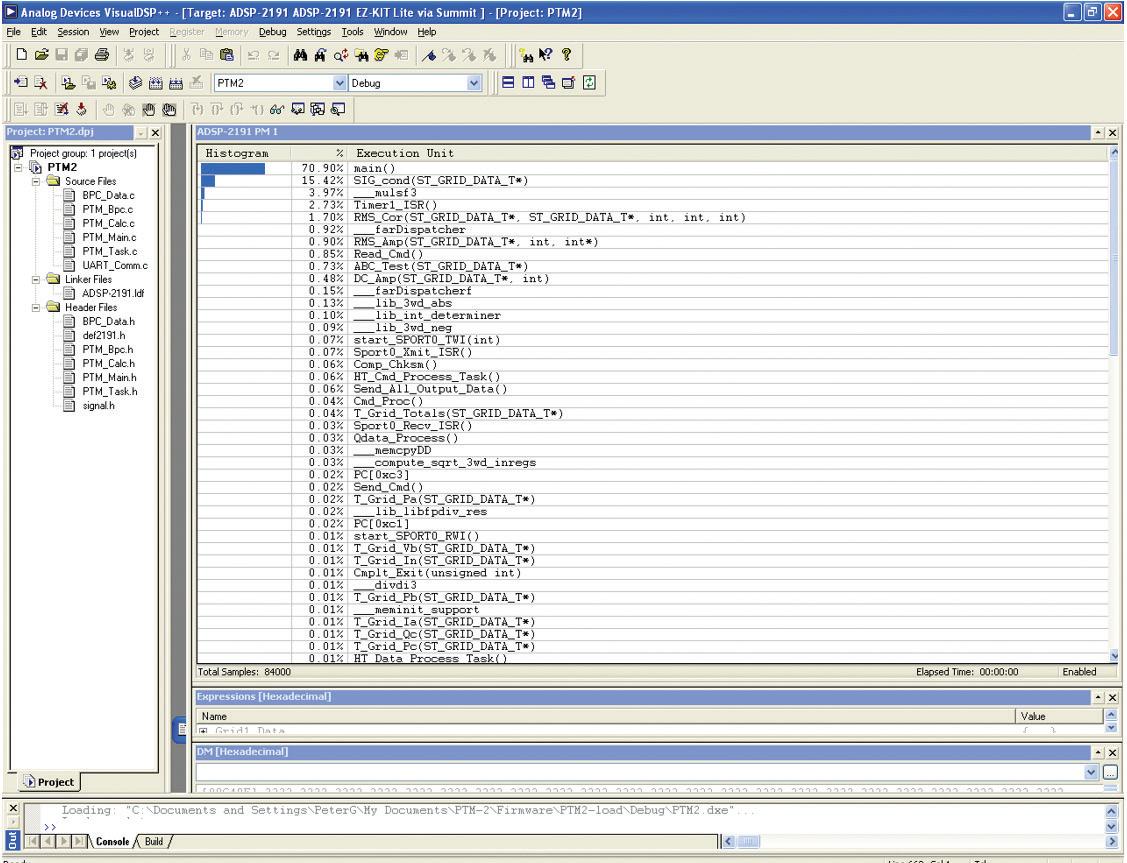Click the histogram list vertical scrollbar
Screen dimensions: 1127x863
coord(1114,405)
